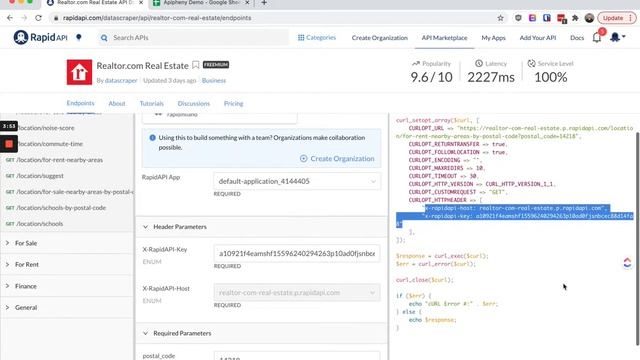Switch to the Discussions tab
Viewport: 640px width, 360px height.
[193, 104]
